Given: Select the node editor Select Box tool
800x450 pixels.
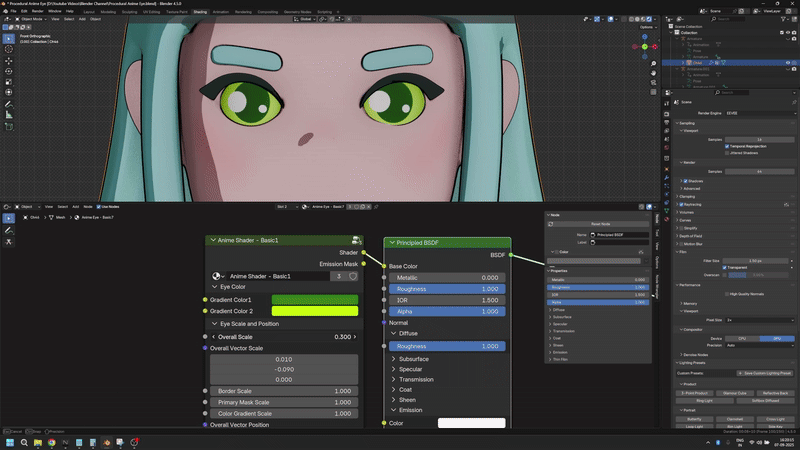Looking at the screenshot, I should click(x=9, y=218).
